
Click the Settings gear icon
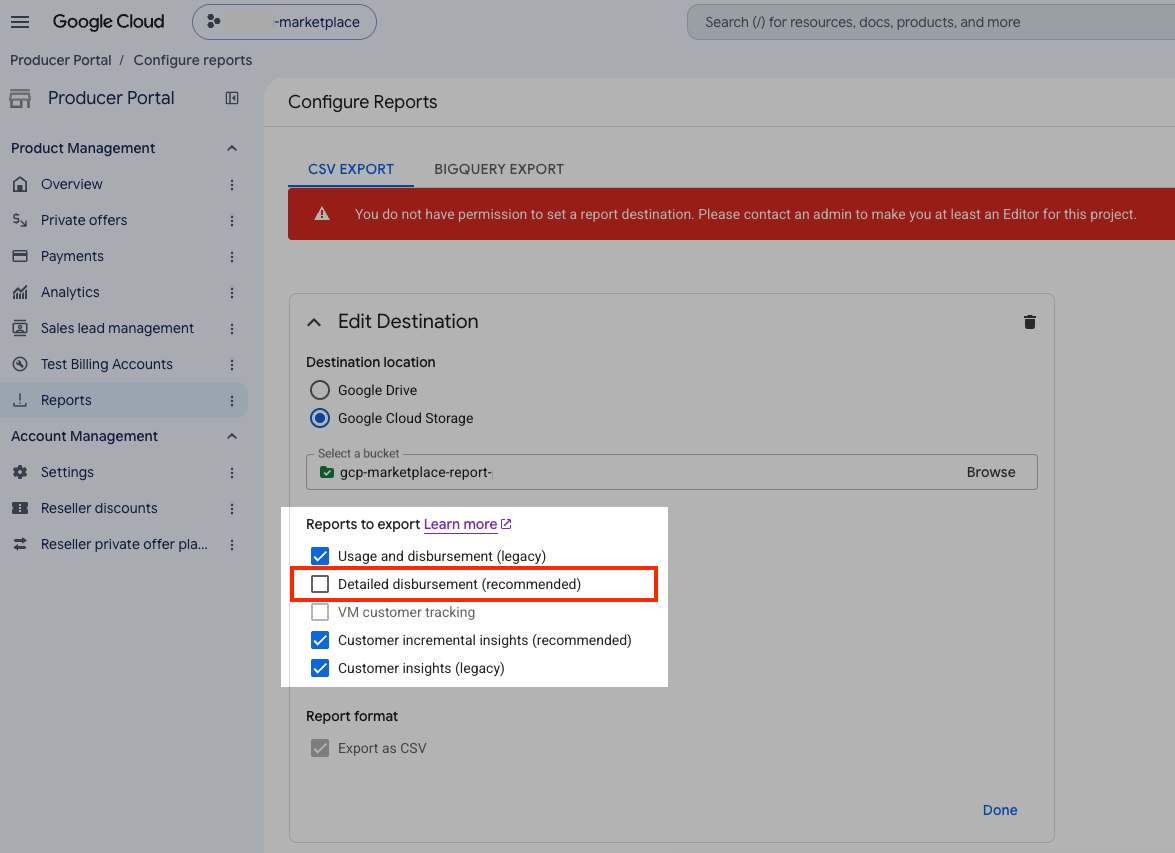click(20, 472)
